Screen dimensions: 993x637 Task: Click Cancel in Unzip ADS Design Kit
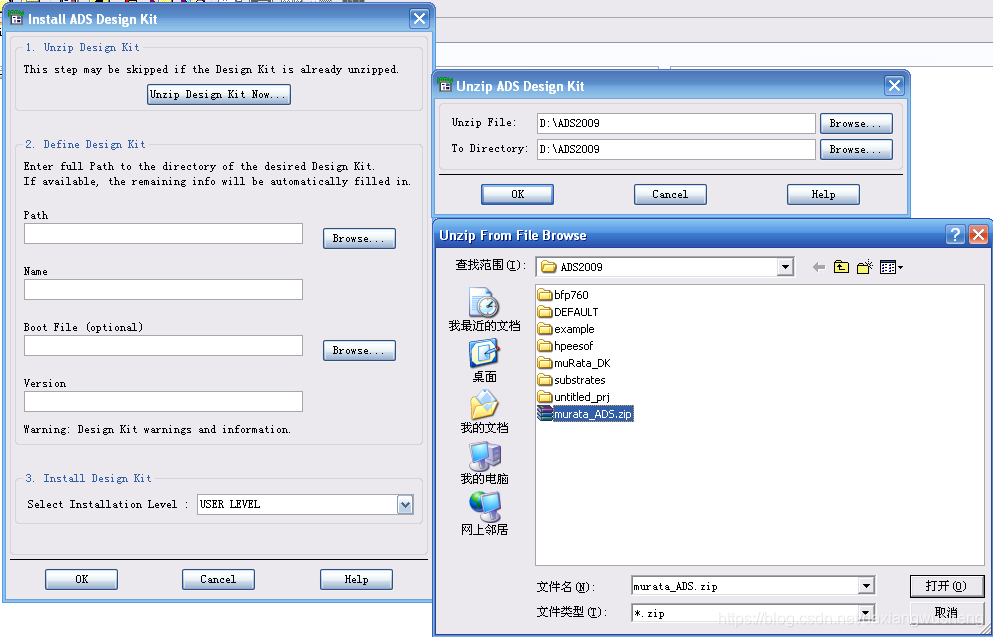(x=670, y=194)
